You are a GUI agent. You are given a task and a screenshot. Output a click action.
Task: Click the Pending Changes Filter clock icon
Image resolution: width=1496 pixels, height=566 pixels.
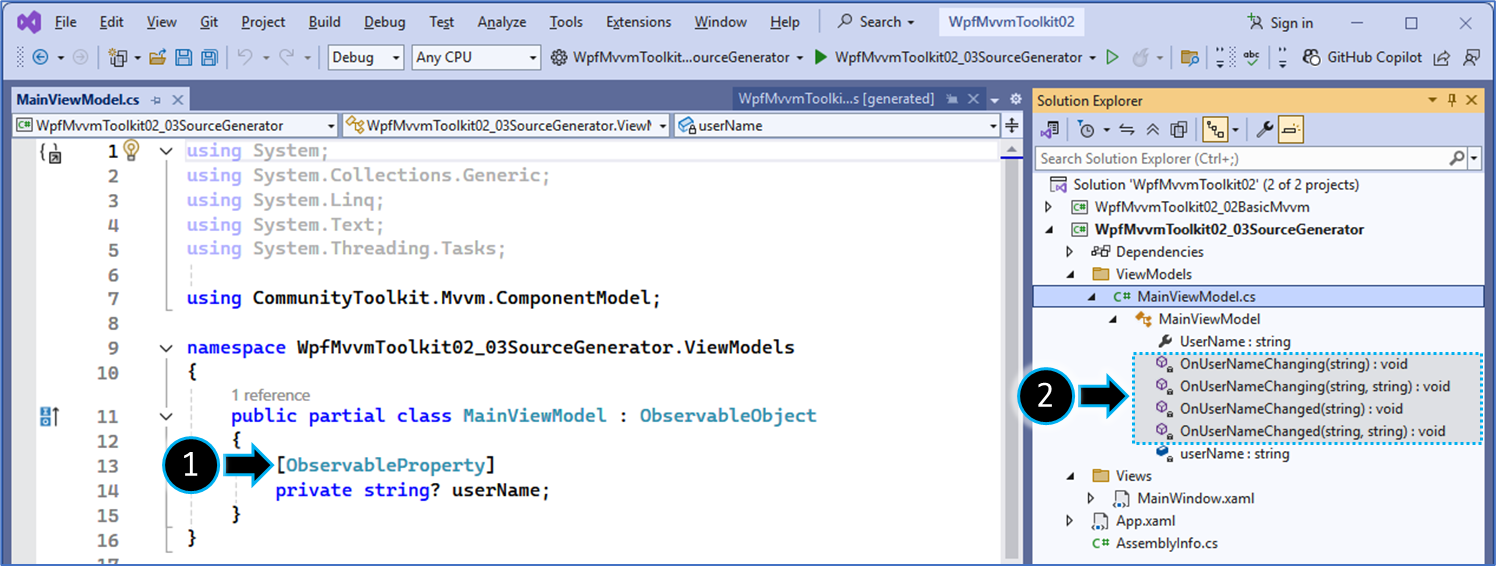click(1087, 129)
